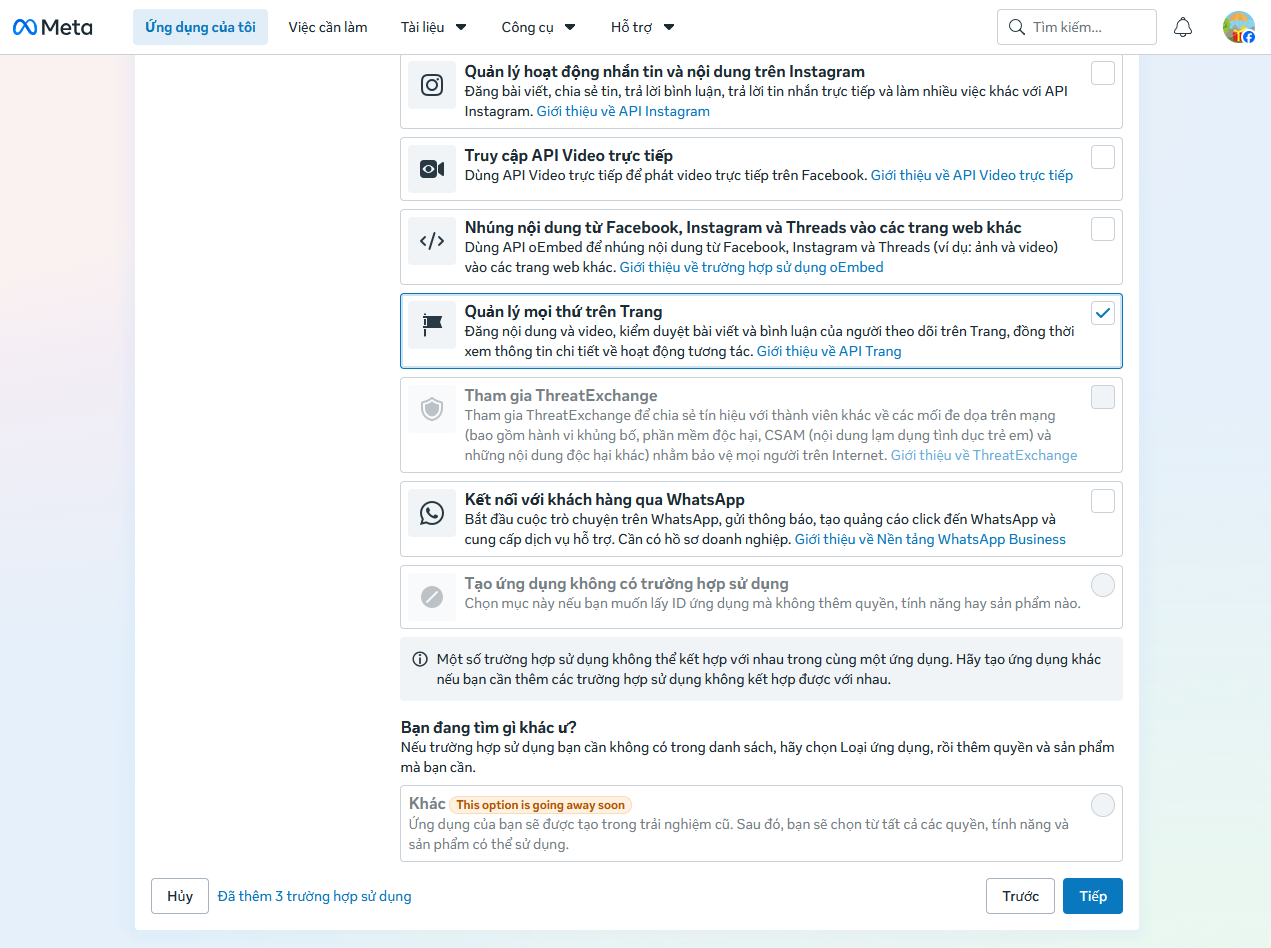
Task: Click the Trước button
Action: click(1021, 896)
